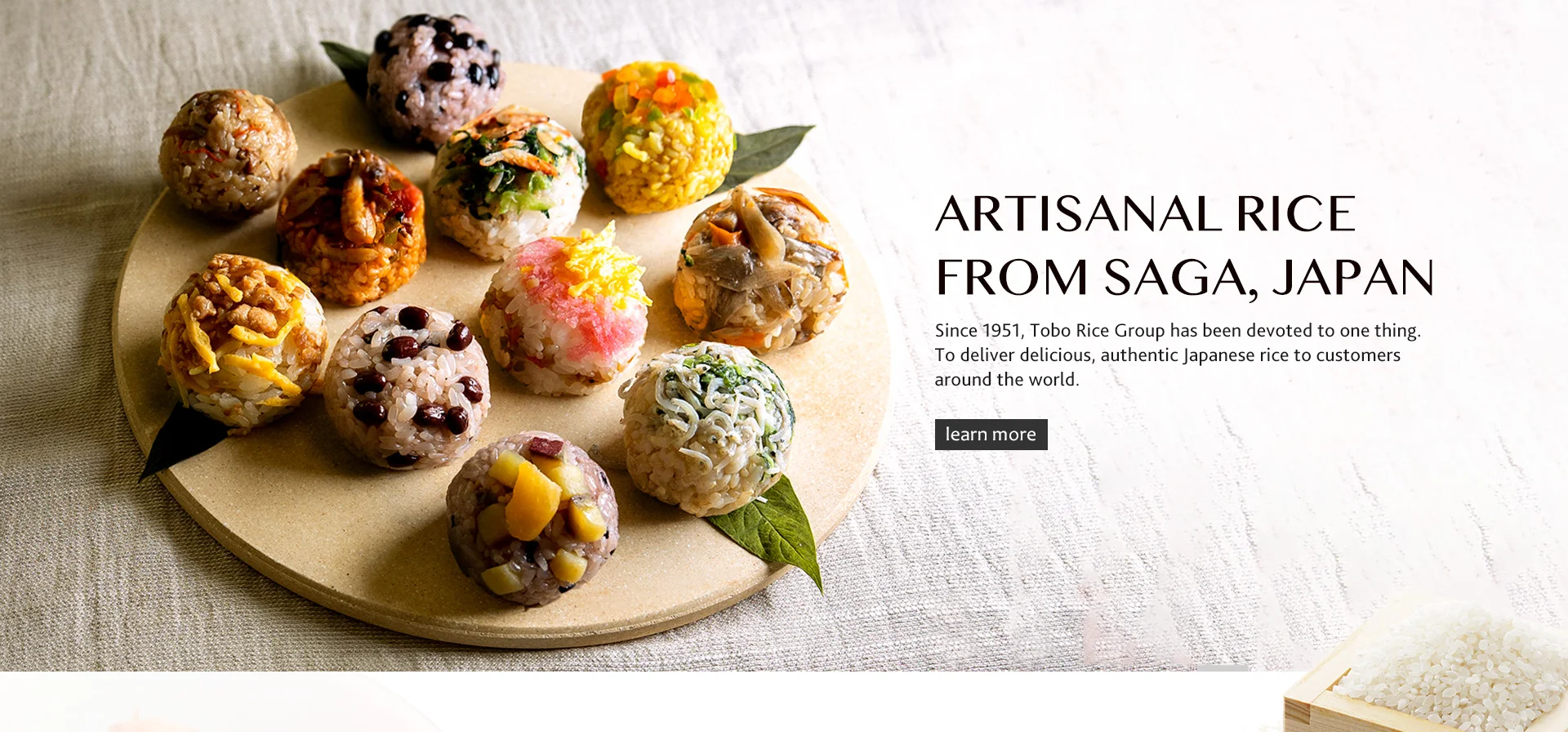The height and width of the screenshot is (732, 1568).
Task: Select the yellow rice ball with red peppers
Action: 657,136
